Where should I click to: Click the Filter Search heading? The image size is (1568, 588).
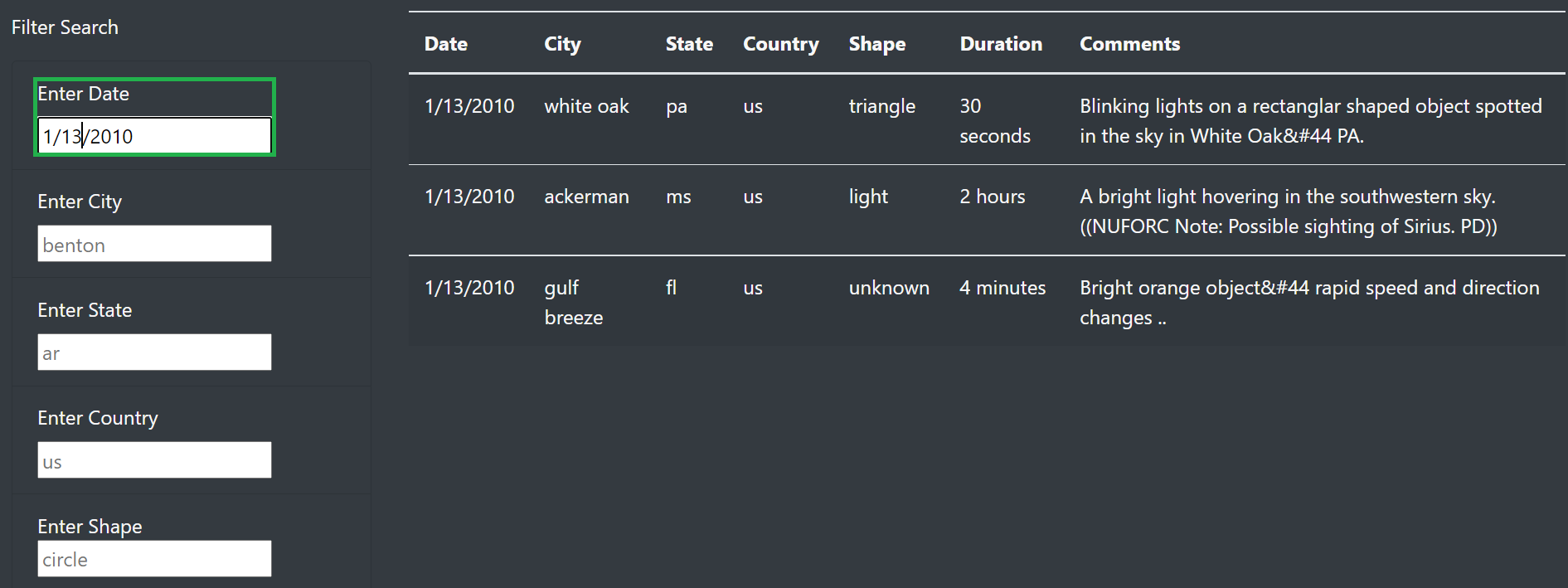coord(65,27)
